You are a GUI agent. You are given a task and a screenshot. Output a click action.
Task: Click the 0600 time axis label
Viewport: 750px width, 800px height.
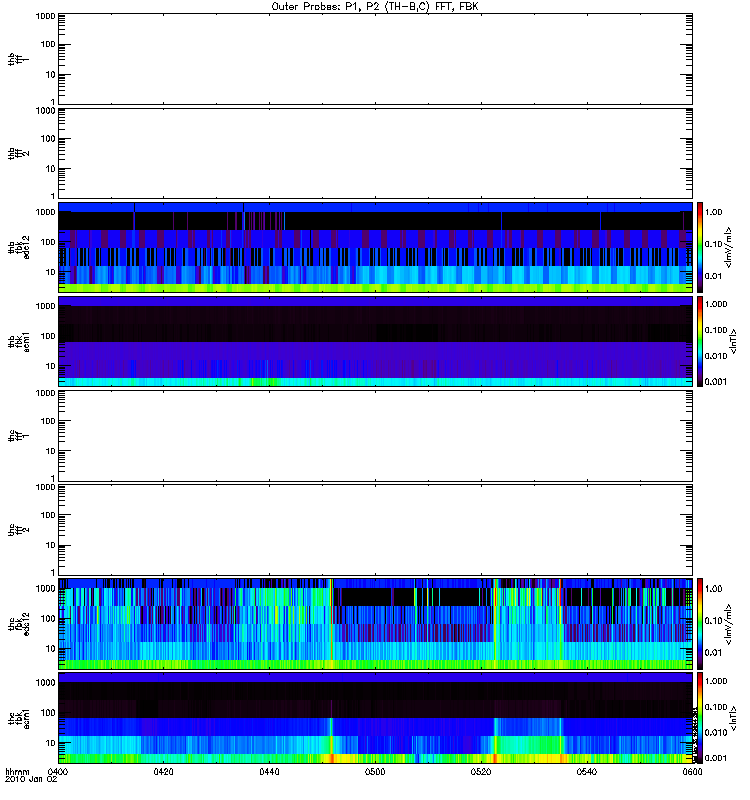coord(692,771)
